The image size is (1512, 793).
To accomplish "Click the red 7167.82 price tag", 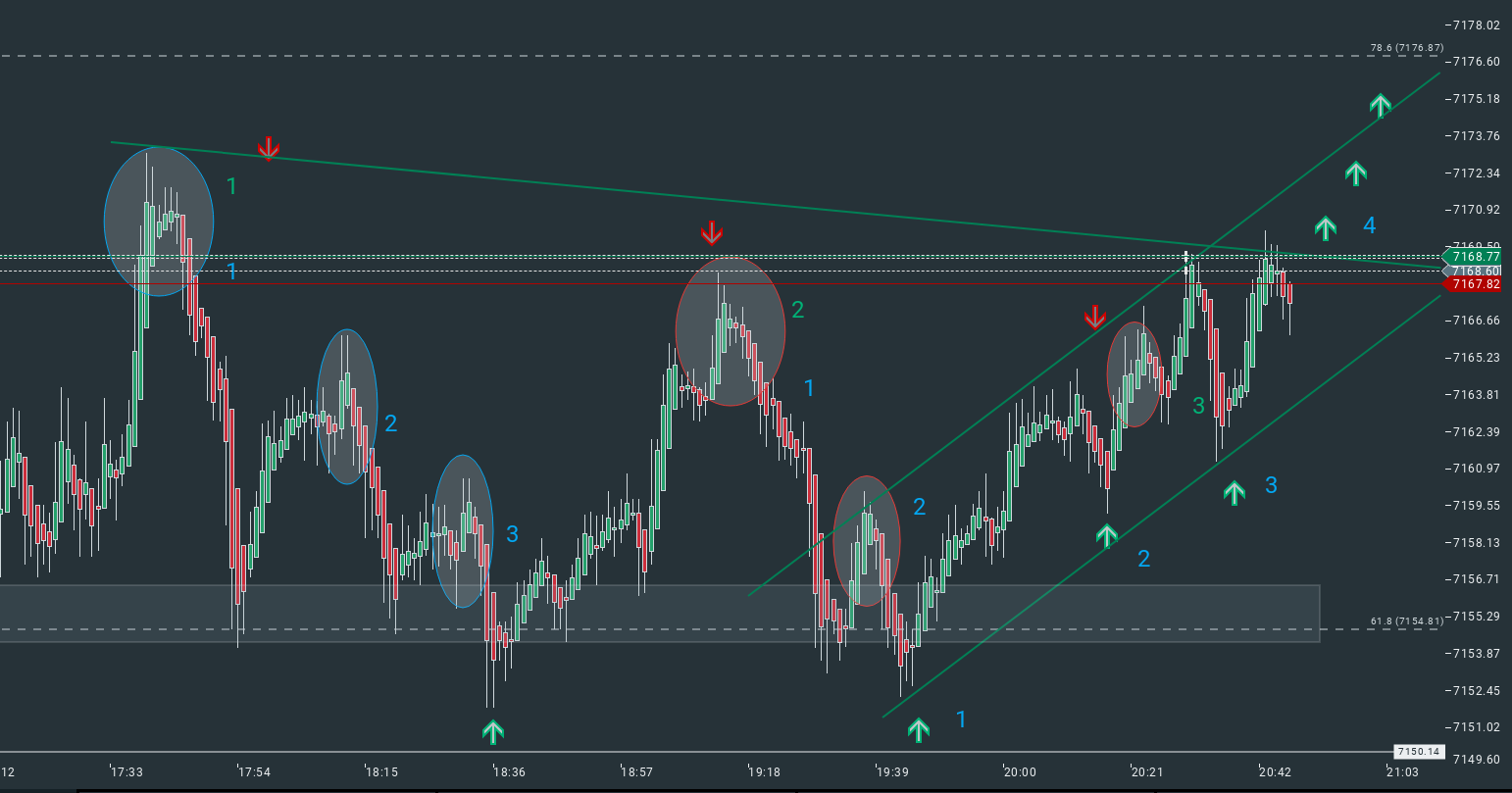I will (1472, 284).
